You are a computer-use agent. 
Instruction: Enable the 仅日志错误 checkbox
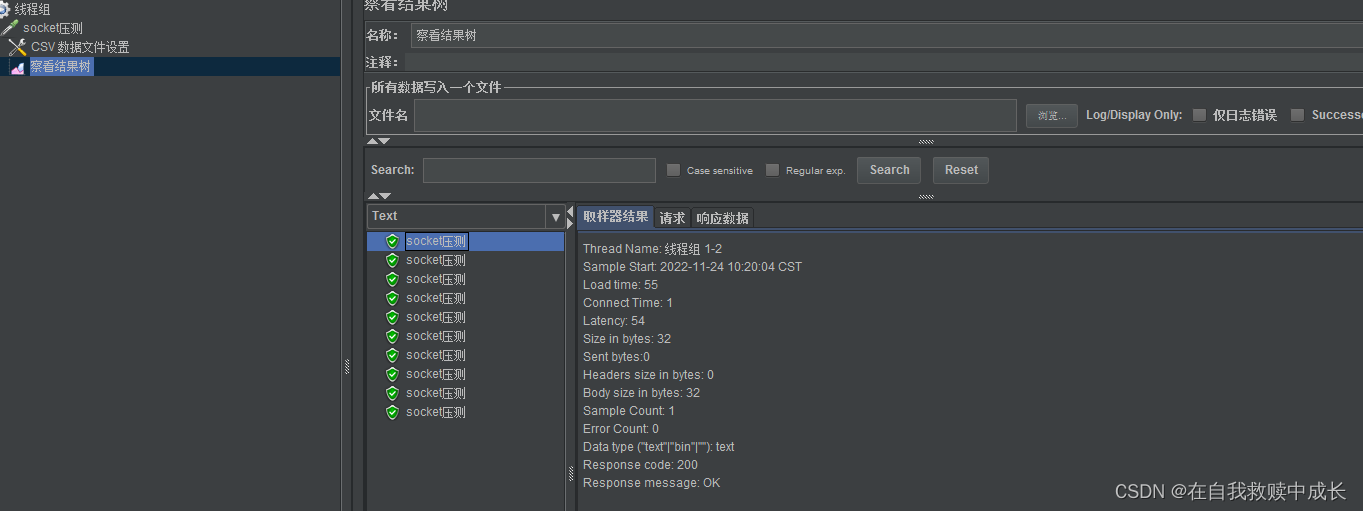point(1199,115)
